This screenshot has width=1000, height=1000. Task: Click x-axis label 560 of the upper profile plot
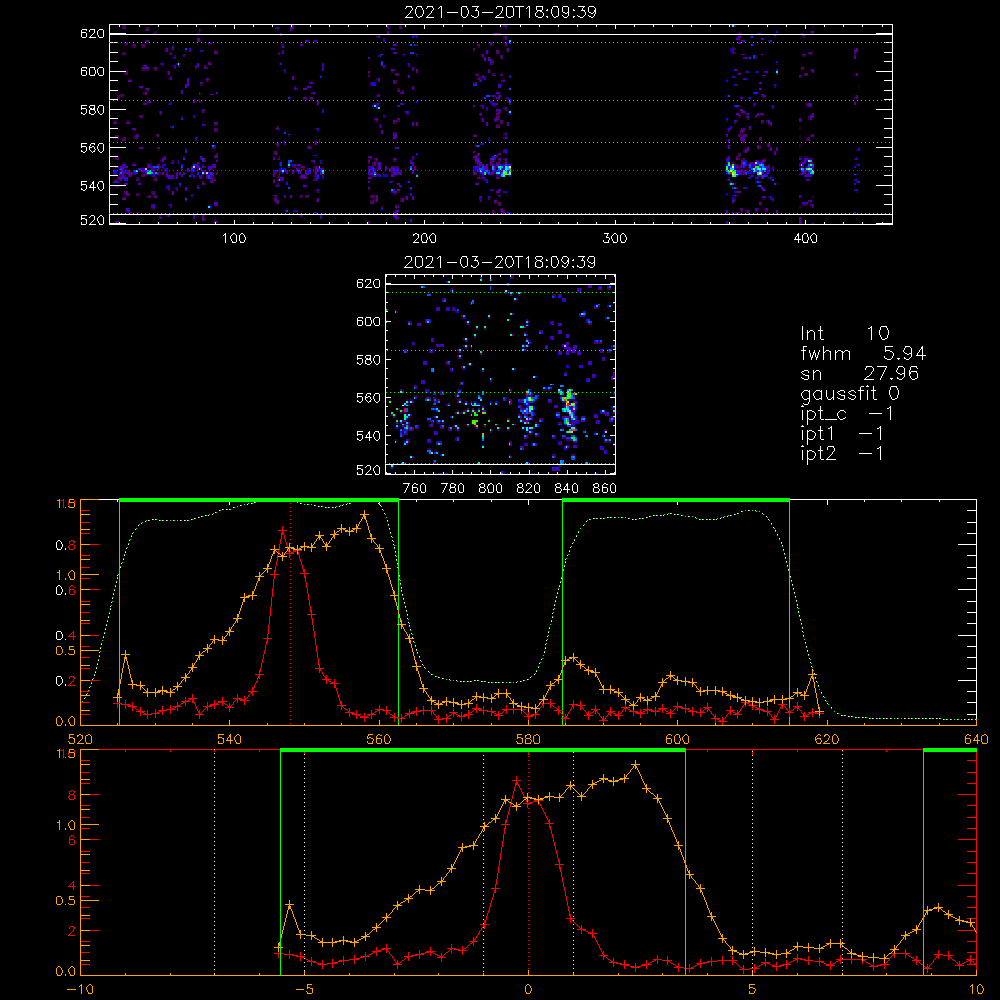[379, 739]
